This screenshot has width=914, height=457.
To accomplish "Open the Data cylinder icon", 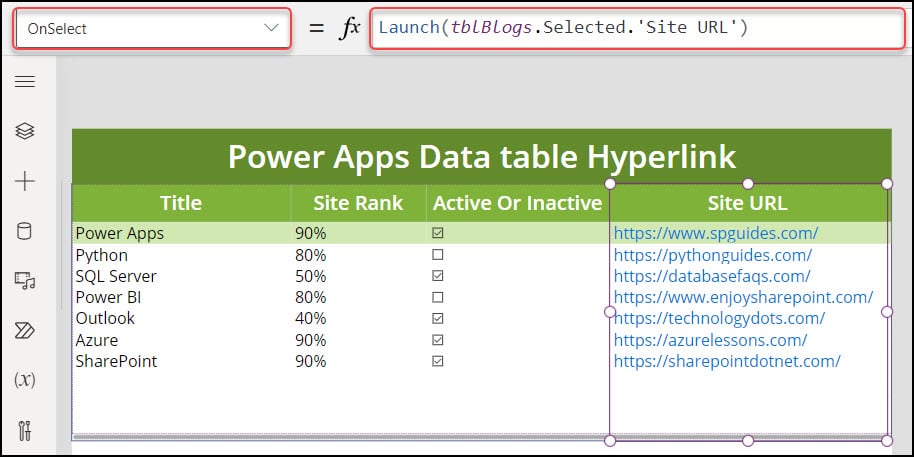I will pos(24,231).
